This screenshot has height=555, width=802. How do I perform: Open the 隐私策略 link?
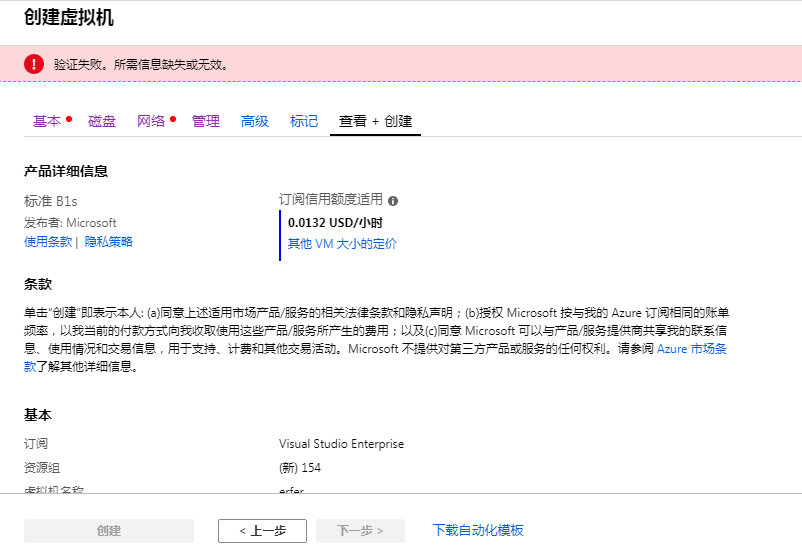(x=108, y=241)
